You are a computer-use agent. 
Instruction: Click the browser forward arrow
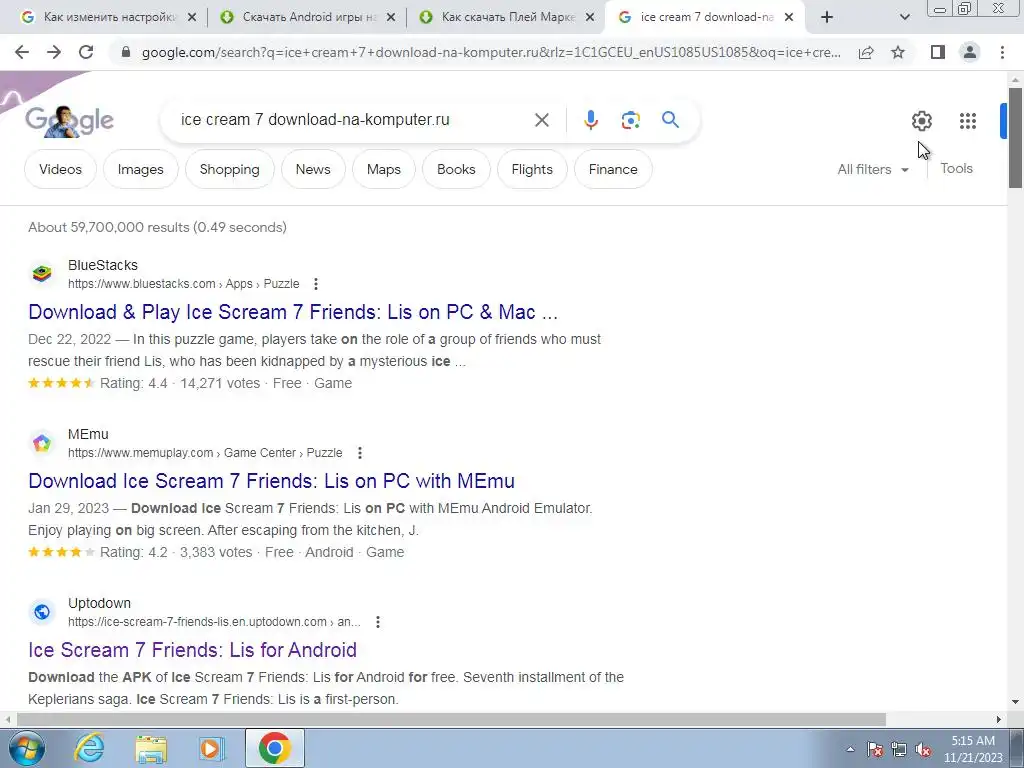(x=54, y=52)
